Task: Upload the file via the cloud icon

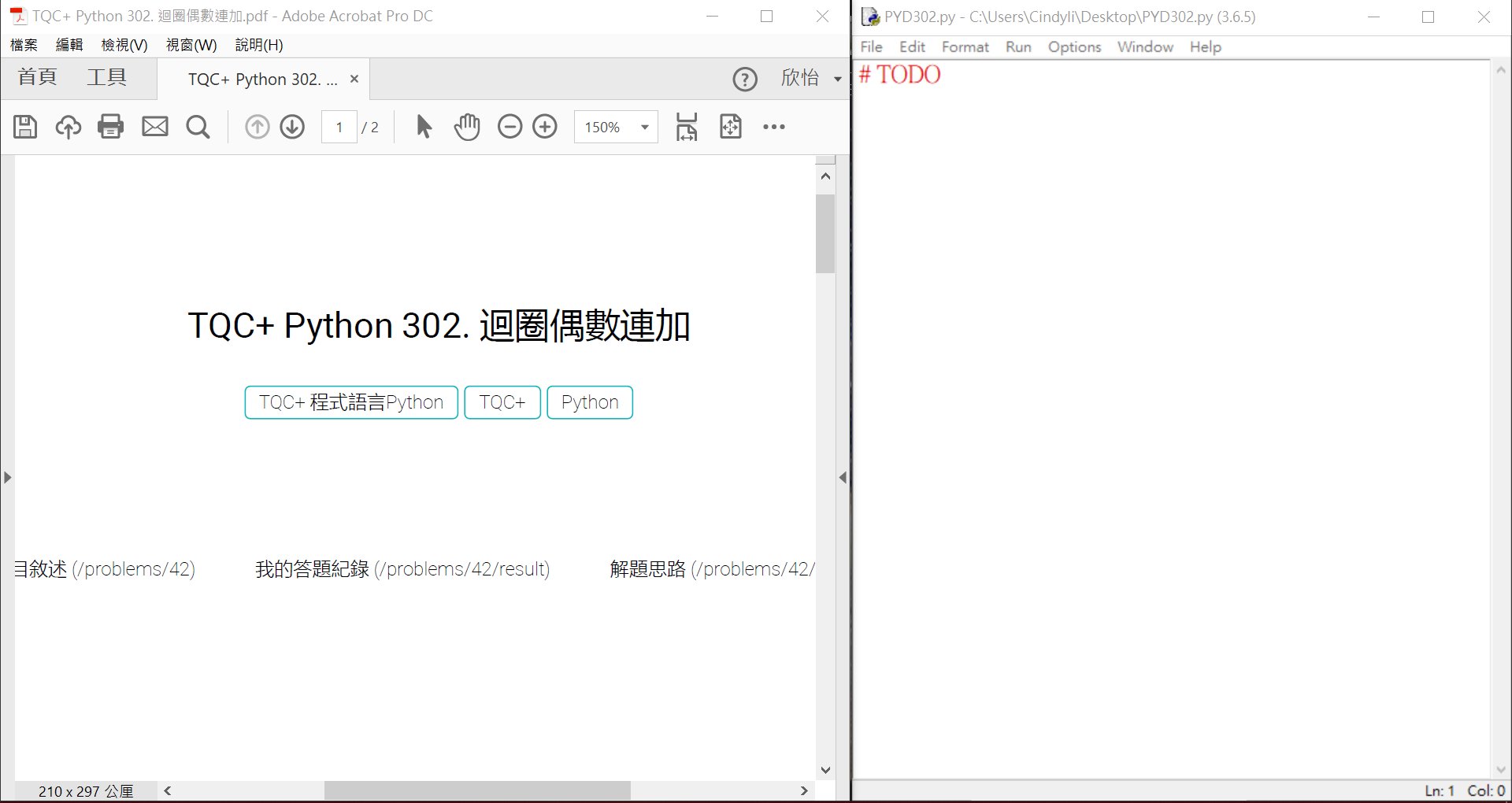Action: (x=68, y=127)
